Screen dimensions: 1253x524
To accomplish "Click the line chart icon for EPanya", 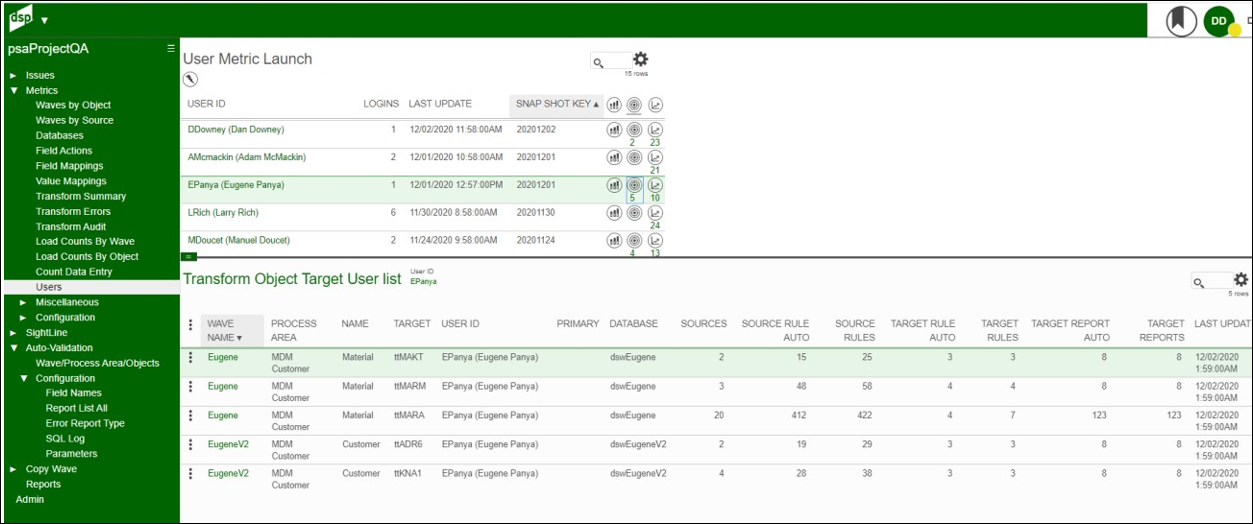I will (655, 185).
